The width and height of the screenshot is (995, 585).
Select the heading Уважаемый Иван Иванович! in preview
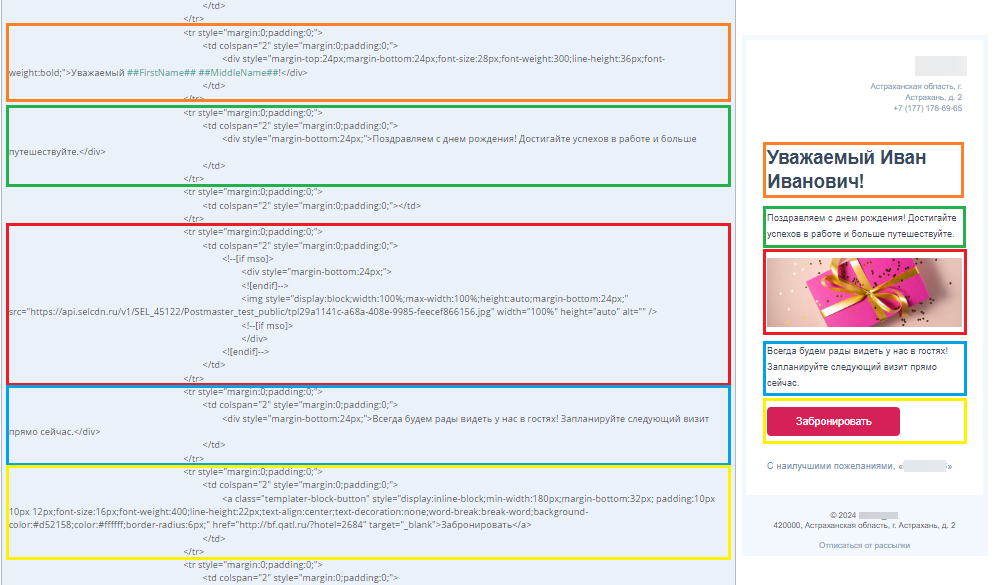click(x=847, y=169)
